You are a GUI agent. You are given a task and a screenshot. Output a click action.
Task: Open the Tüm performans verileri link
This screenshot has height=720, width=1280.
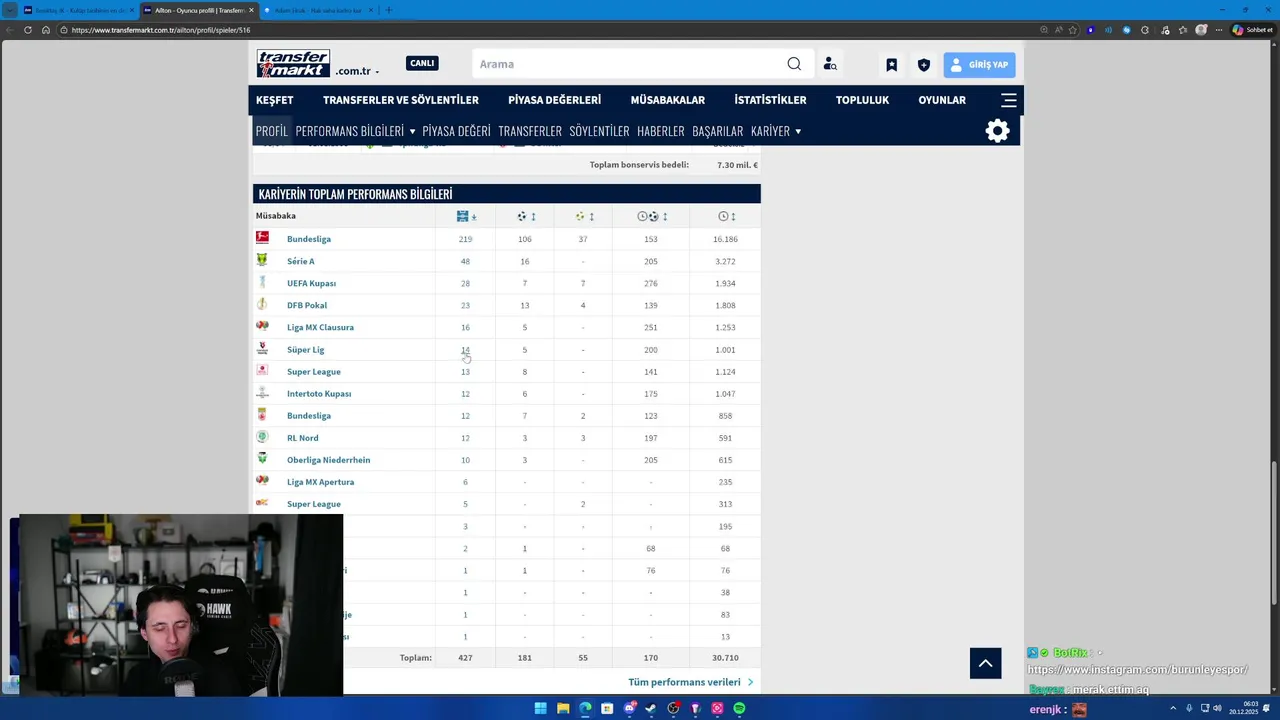691,682
